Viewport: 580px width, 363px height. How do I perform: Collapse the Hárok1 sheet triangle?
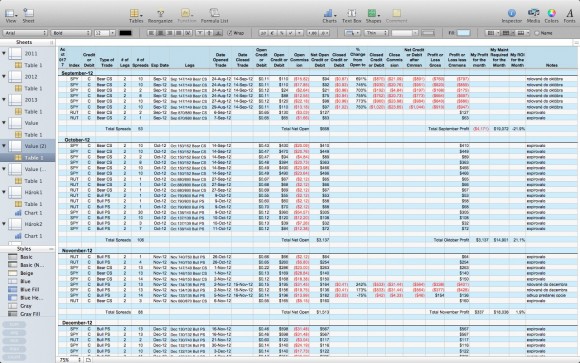(4, 192)
